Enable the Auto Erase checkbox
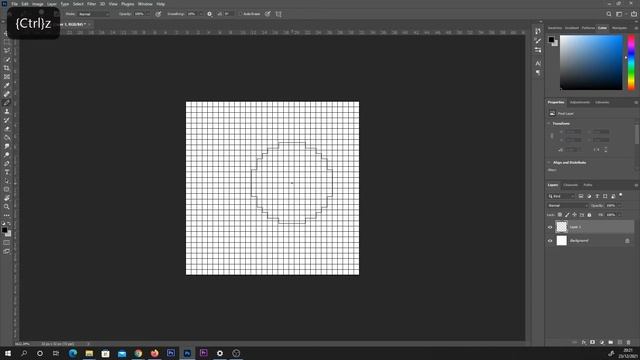The height and width of the screenshot is (360, 640). point(240,14)
